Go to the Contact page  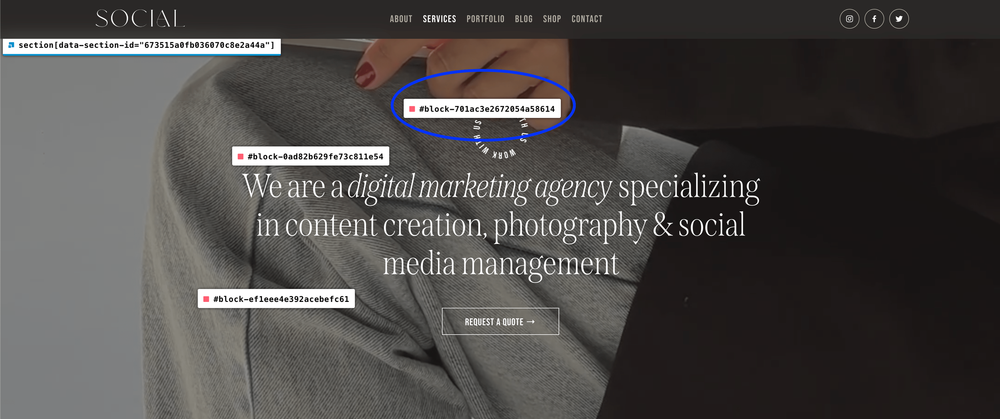[x=587, y=19]
